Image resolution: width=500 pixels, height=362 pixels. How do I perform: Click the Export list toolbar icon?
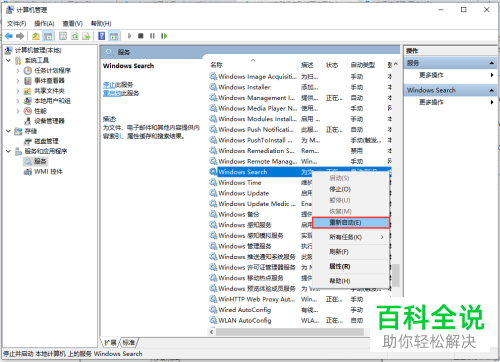(86, 36)
